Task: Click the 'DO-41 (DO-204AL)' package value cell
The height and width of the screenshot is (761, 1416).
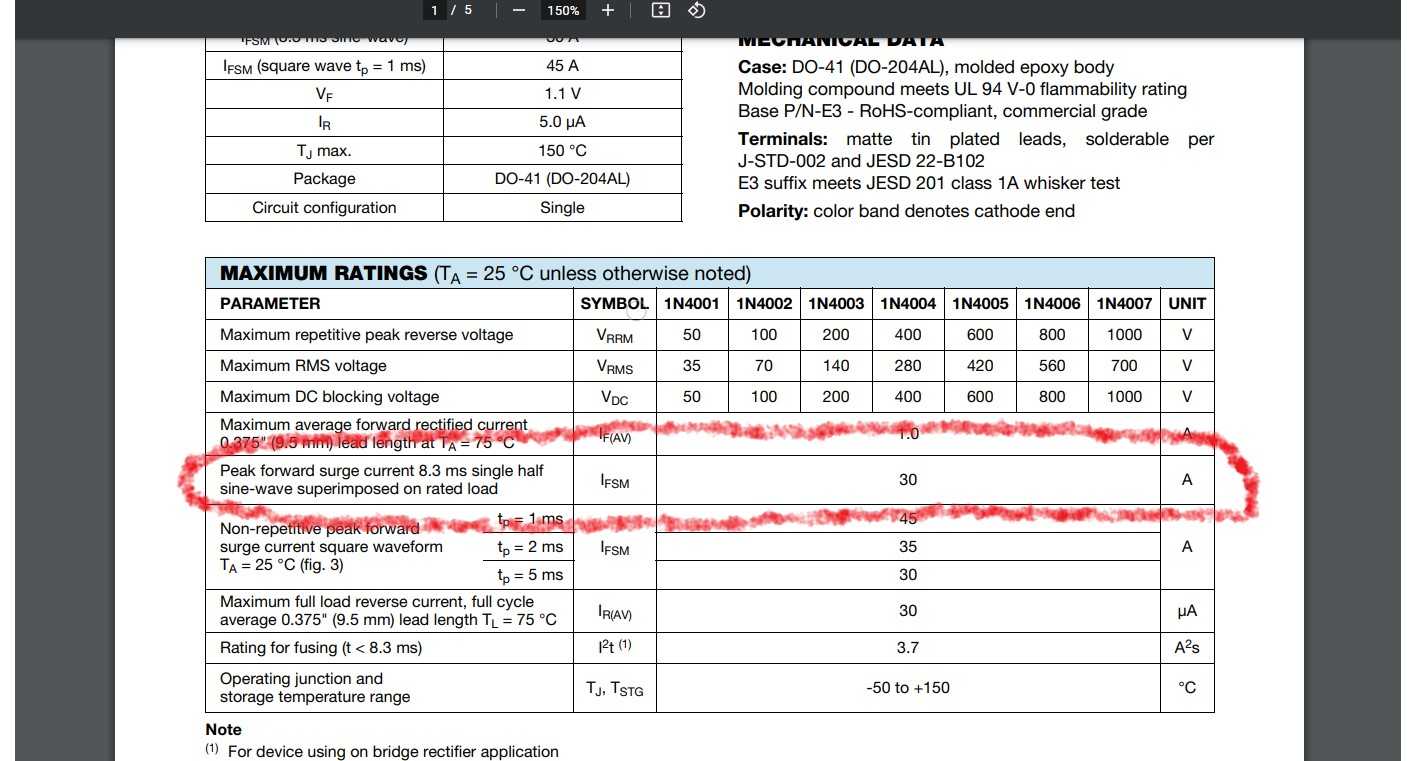Action: pos(562,179)
